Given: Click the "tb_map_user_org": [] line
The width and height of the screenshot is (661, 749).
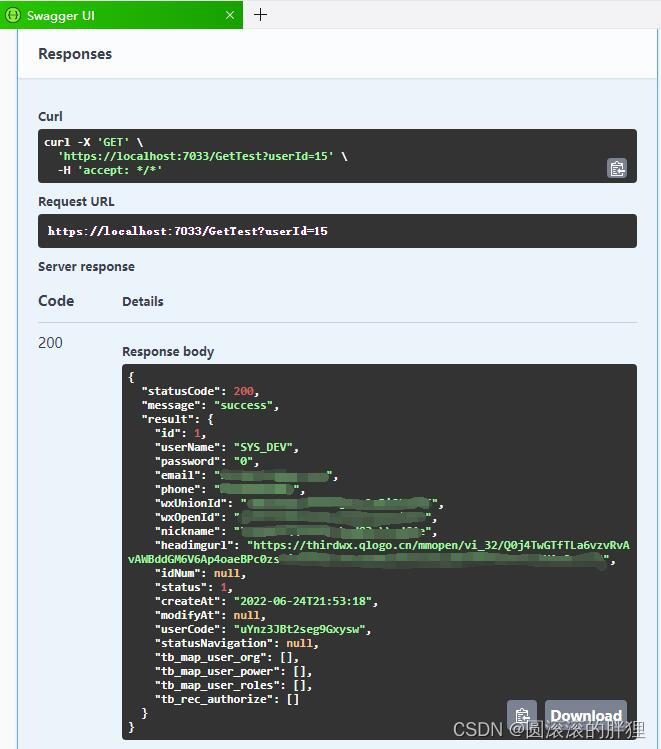Looking at the screenshot, I should (226, 657).
